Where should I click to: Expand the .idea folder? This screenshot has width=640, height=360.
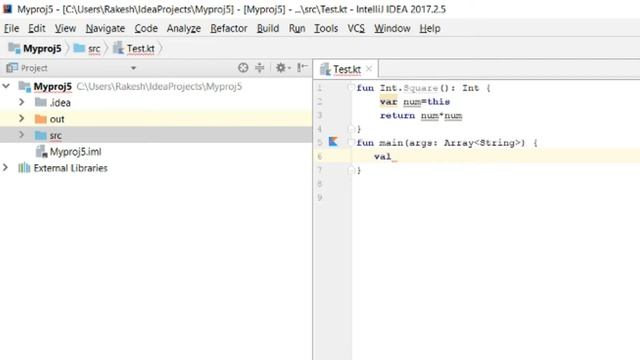[22, 102]
